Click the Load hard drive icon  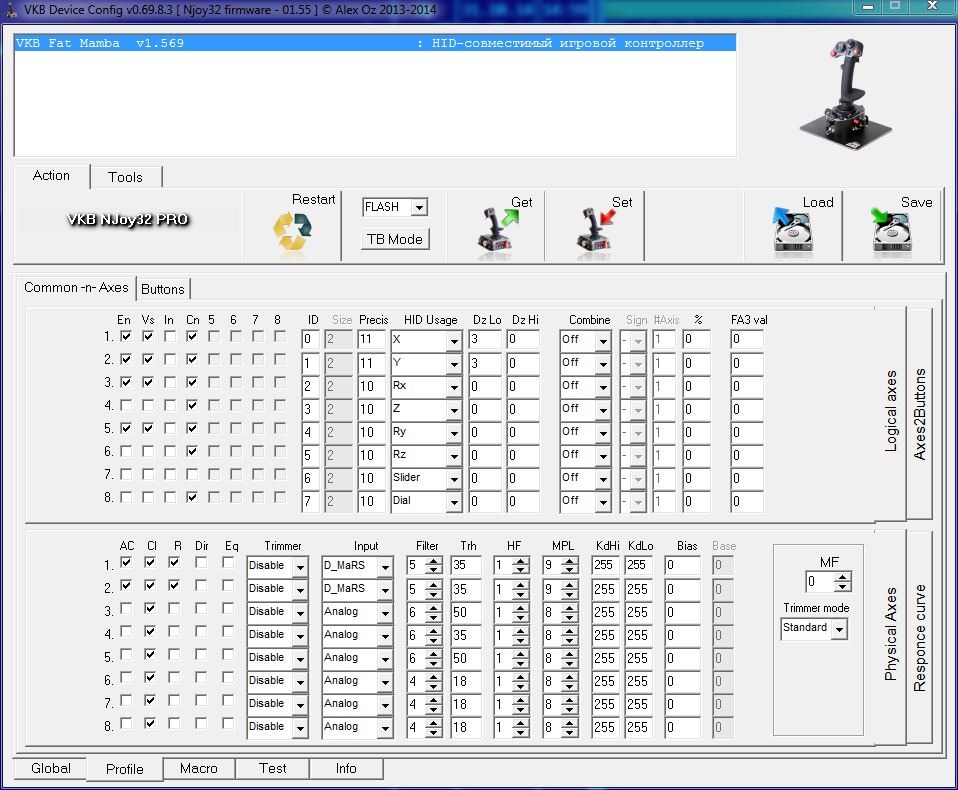point(793,230)
